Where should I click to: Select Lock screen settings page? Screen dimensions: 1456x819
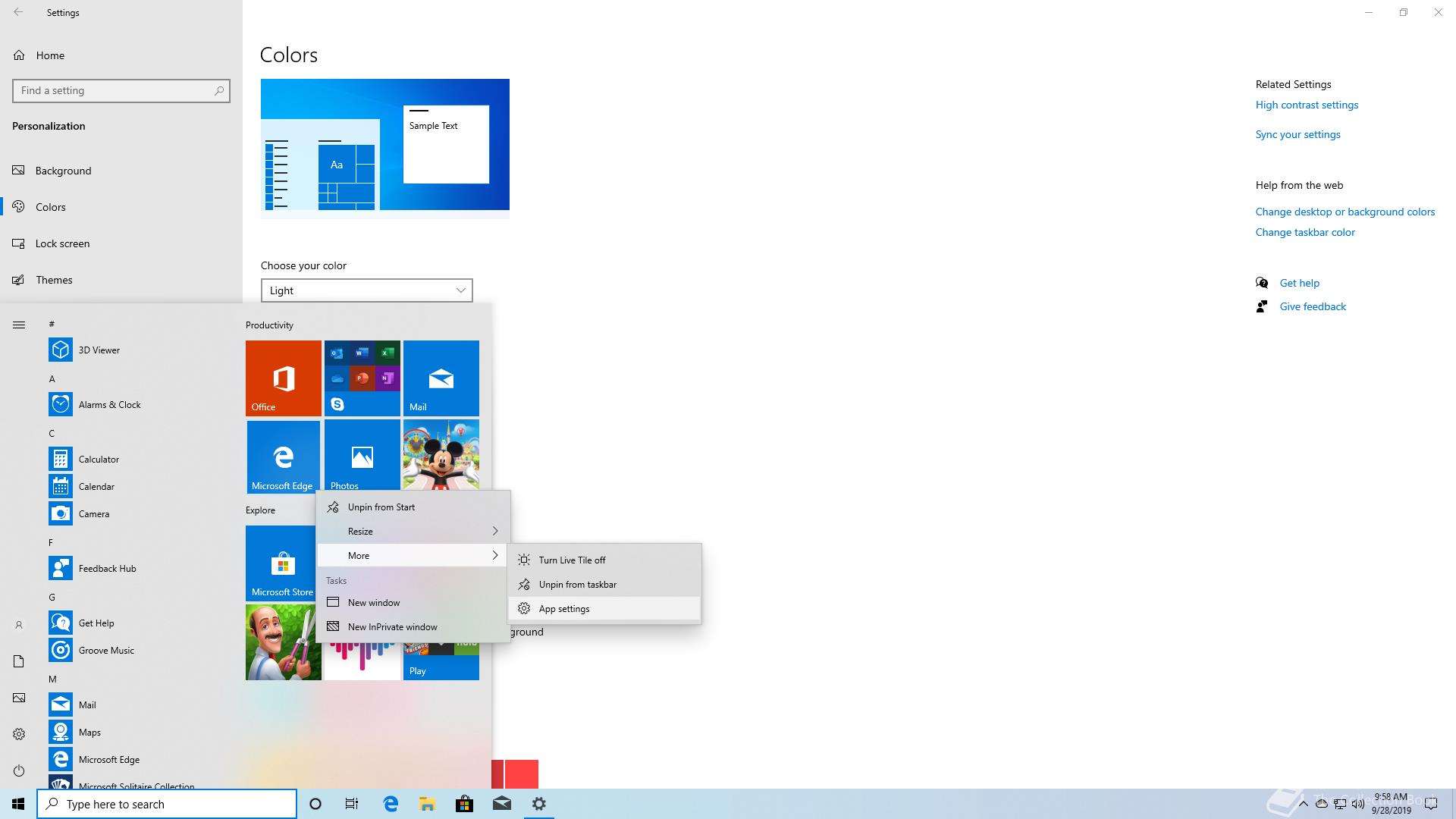point(121,243)
